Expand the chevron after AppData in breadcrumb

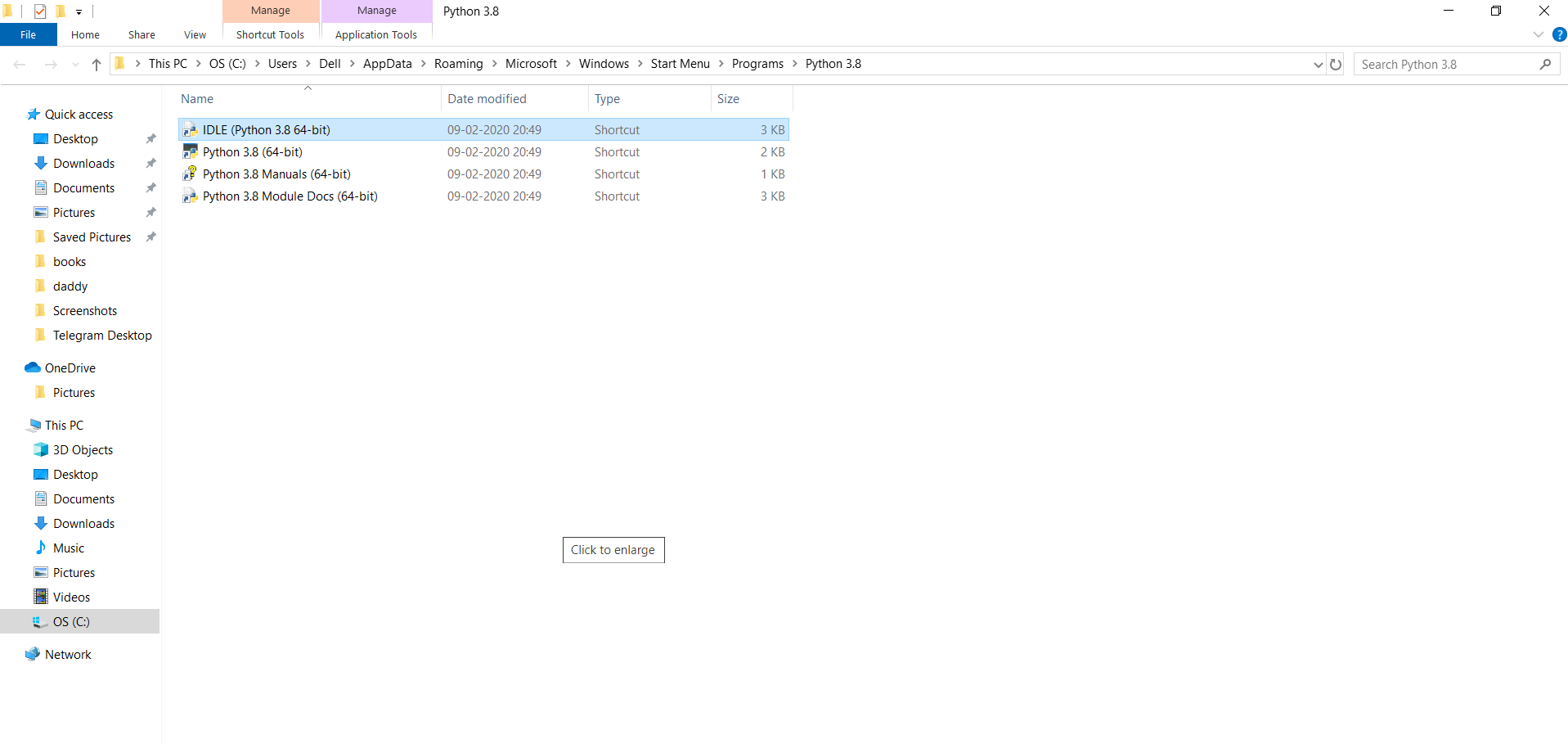pos(423,64)
